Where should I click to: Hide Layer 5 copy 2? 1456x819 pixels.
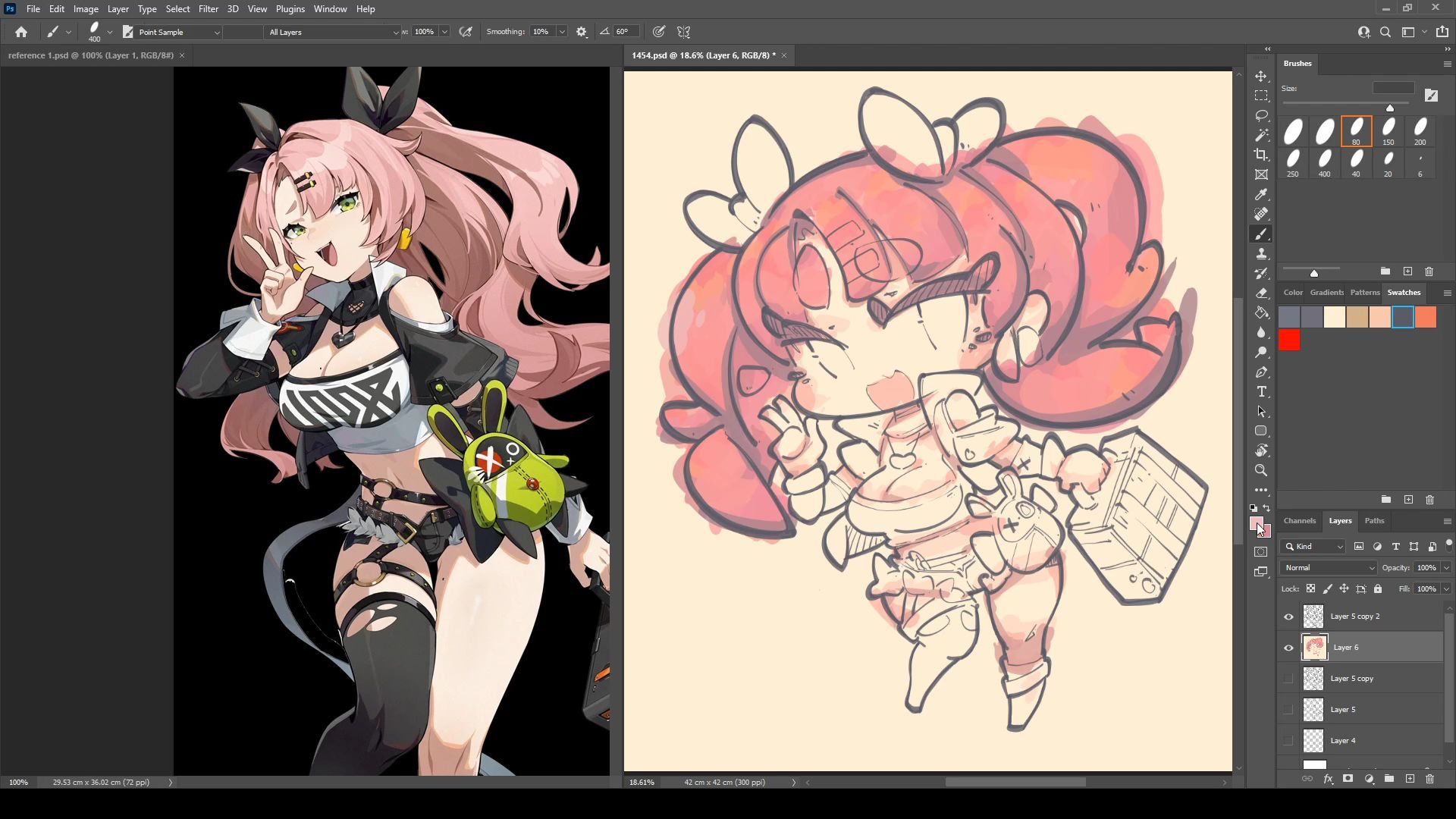point(1288,617)
